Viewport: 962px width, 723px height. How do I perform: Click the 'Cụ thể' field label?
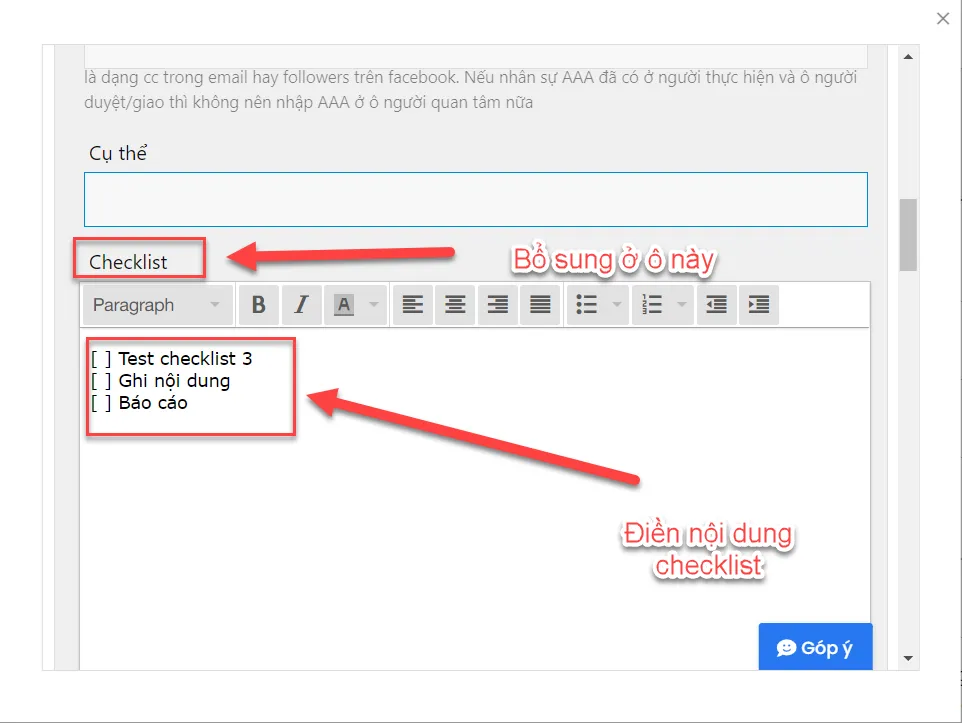(118, 153)
